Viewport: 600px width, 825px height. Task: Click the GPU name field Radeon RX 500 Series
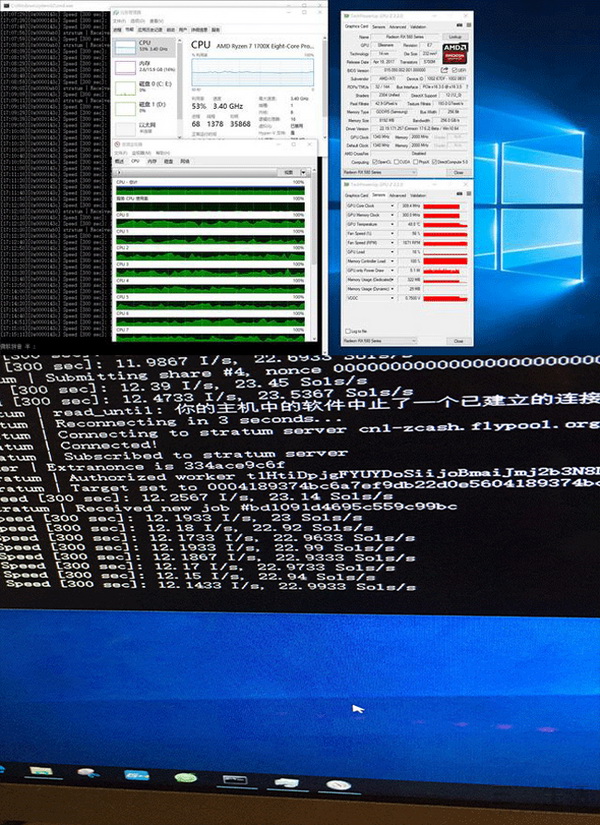tap(405, 37)
